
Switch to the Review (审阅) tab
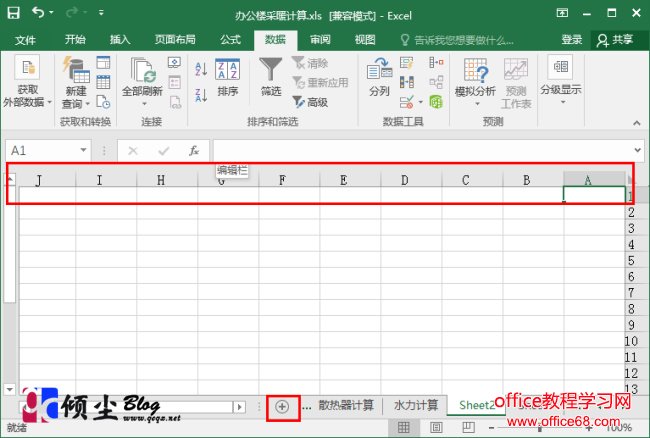pos(320,40)
